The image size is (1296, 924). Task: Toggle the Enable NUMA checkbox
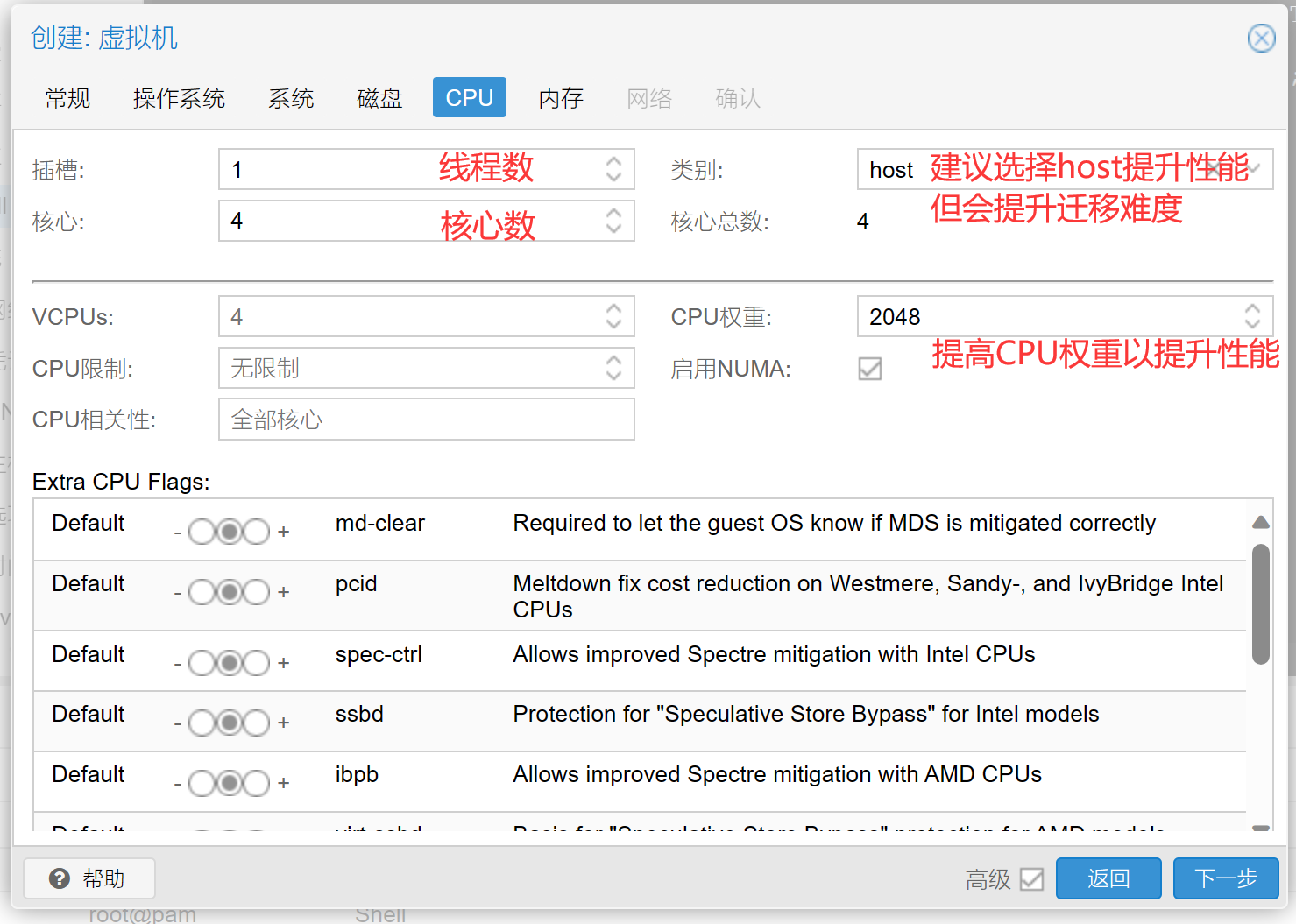pos(870,369)
